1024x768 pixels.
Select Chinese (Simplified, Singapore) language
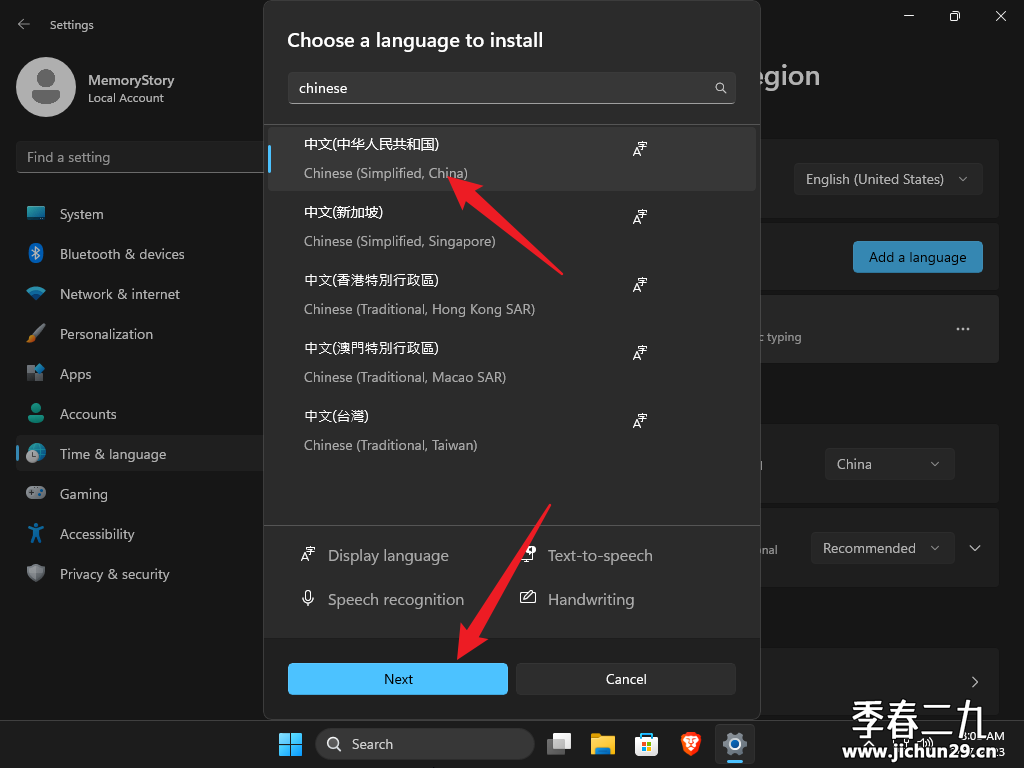(x=511, y=227)
